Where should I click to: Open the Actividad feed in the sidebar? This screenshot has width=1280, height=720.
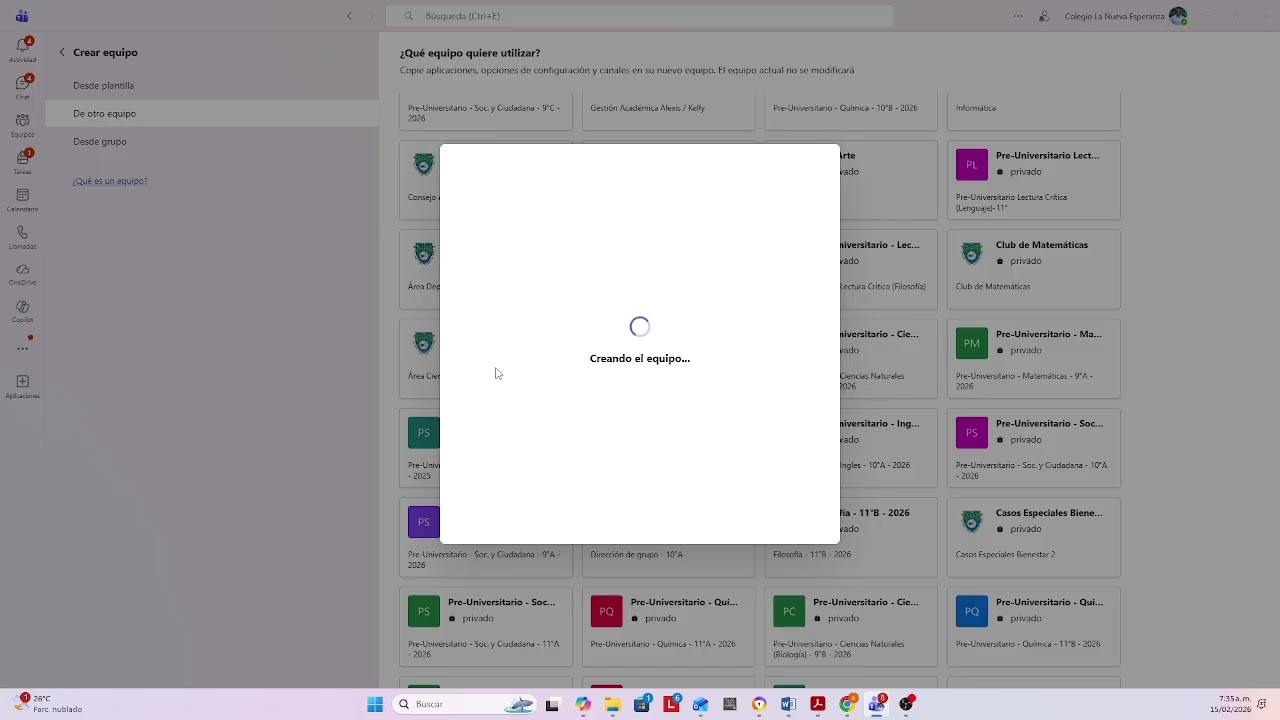22,49
